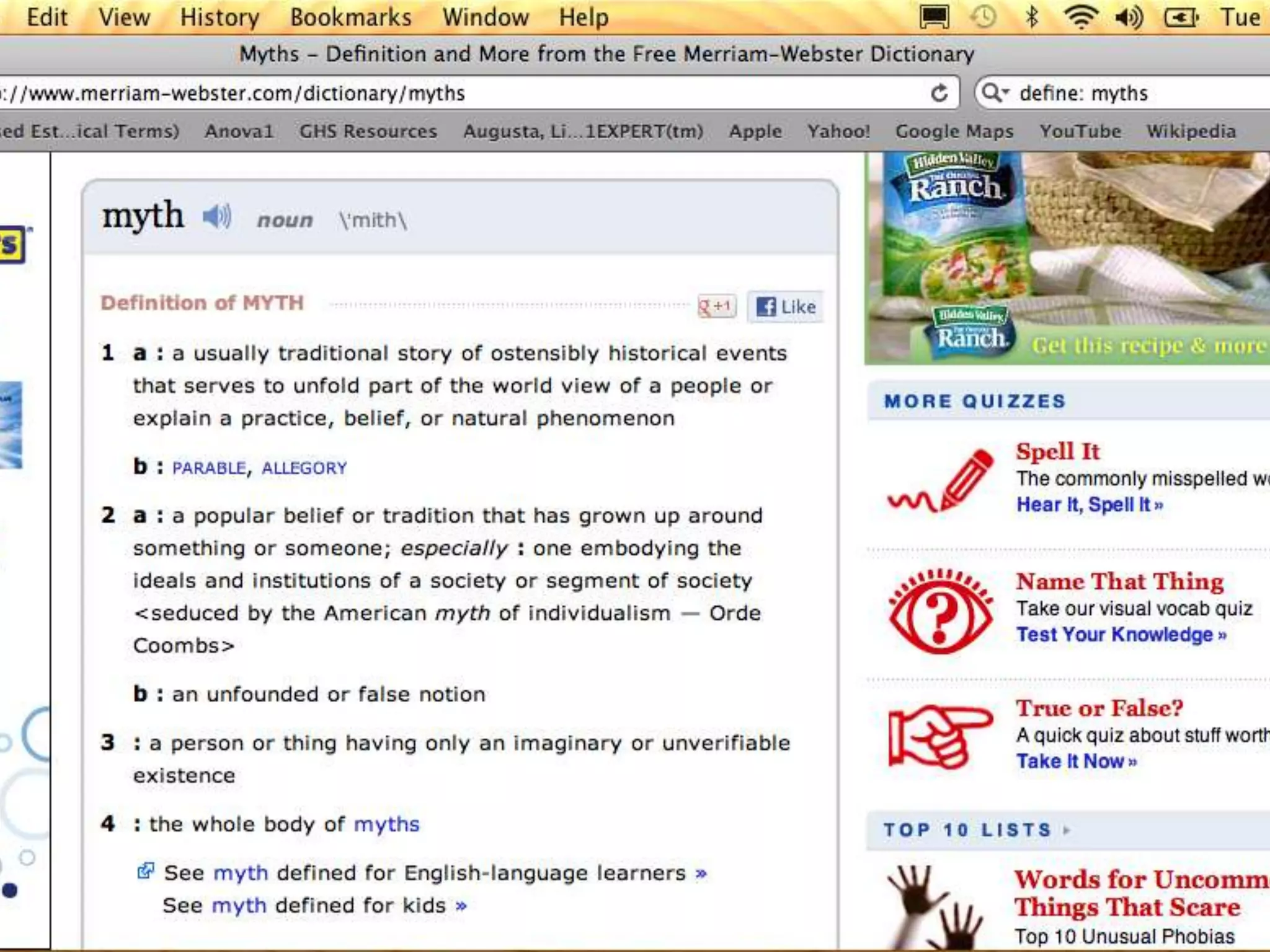This screenshot has height=952, width=1270.
Task: Open the Bookmarks menu
Action: (x=351, y=17)
